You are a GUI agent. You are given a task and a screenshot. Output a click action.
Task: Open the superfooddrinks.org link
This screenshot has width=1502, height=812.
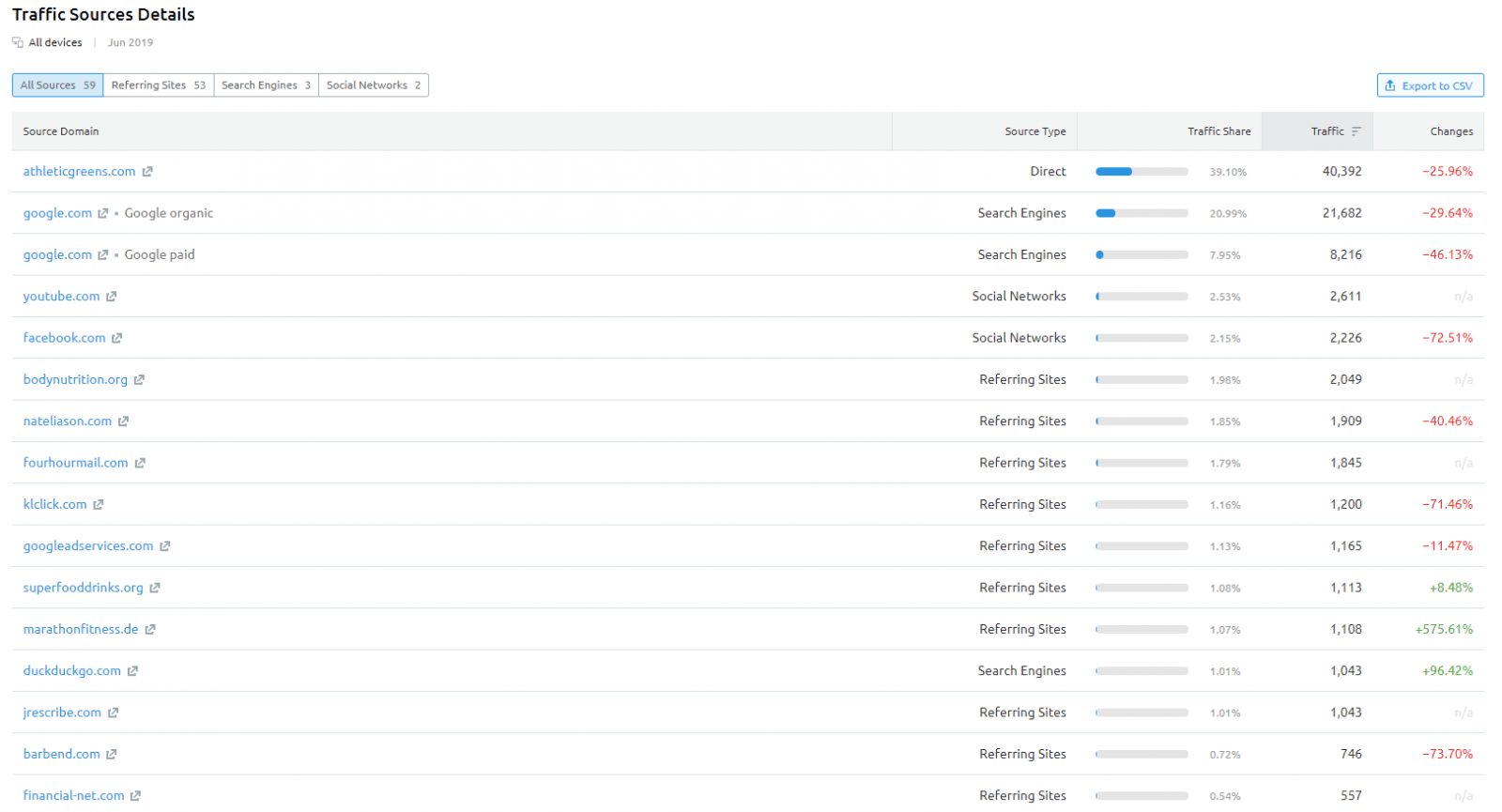pyautogui.click(x=83, y=588)
